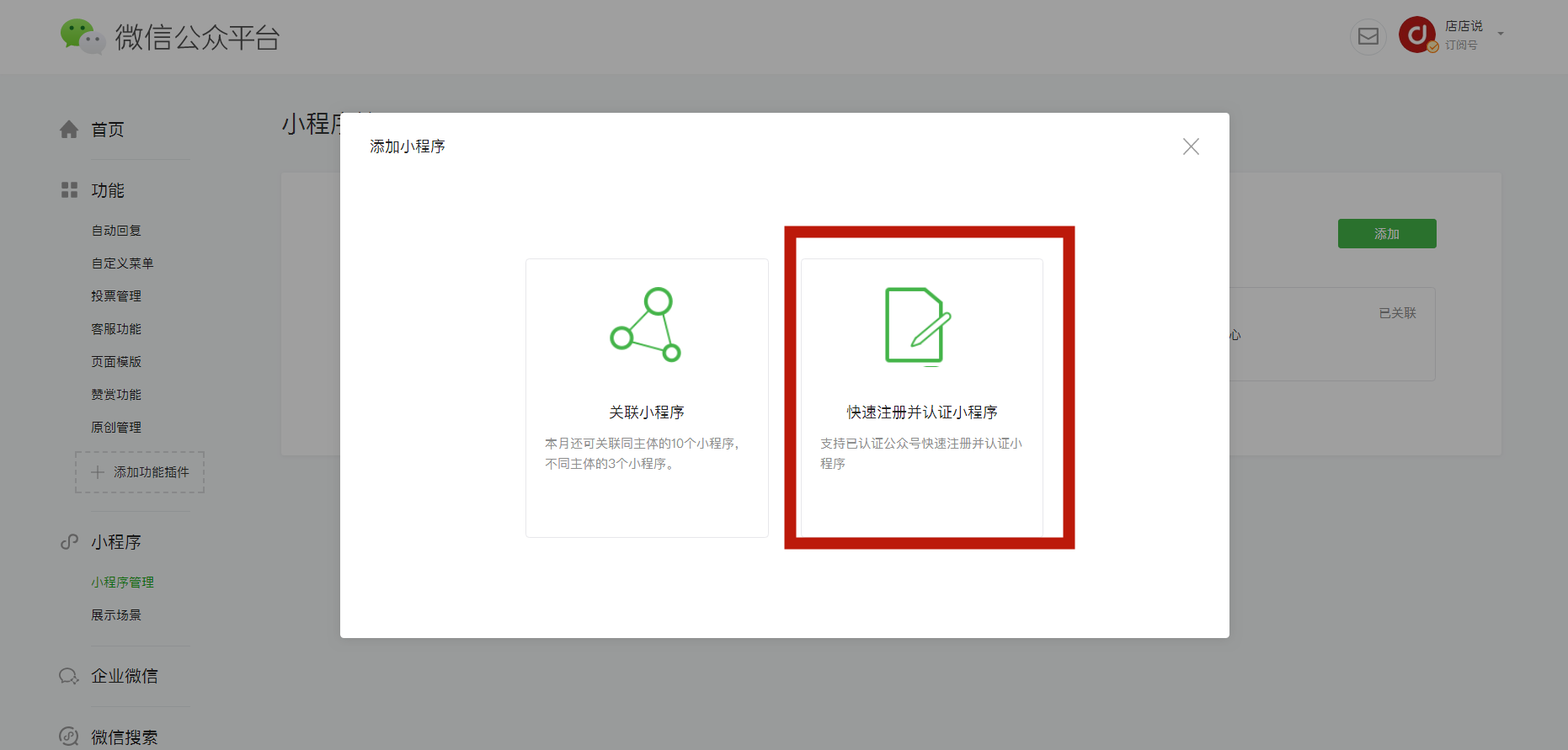Open 自动回复 in the sidebar
Image resolution: width=1568 pixels, height=750 pixels.
coord(116,231)
